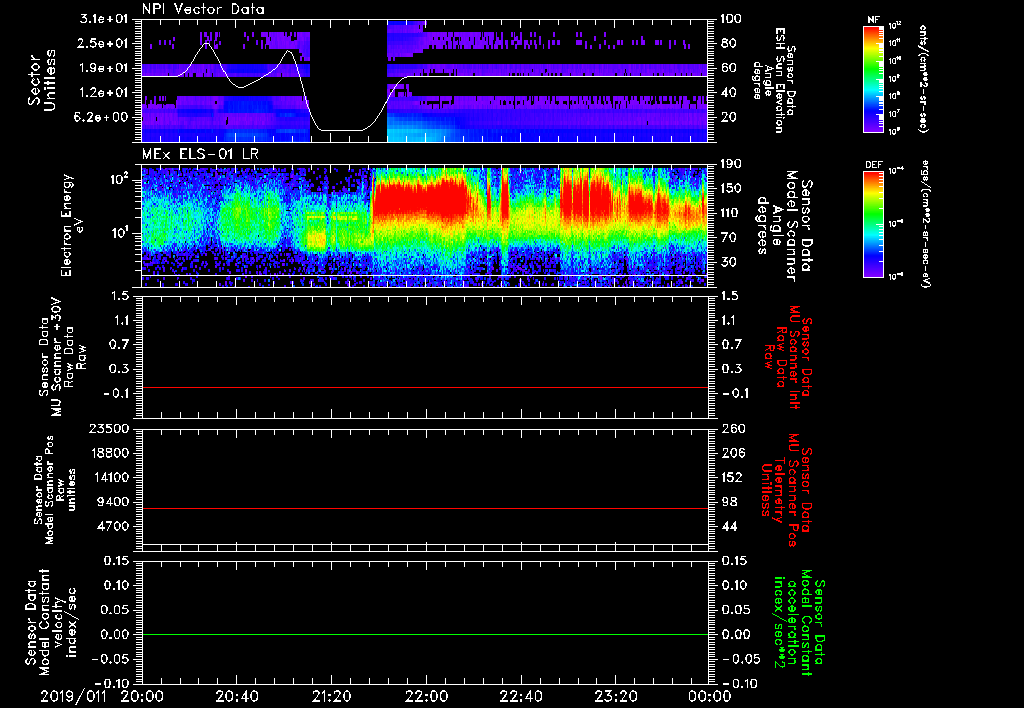Screen dimensions: 1024x708
Task: Click the 20:40 time axis tick label
Action: (236, 695)
